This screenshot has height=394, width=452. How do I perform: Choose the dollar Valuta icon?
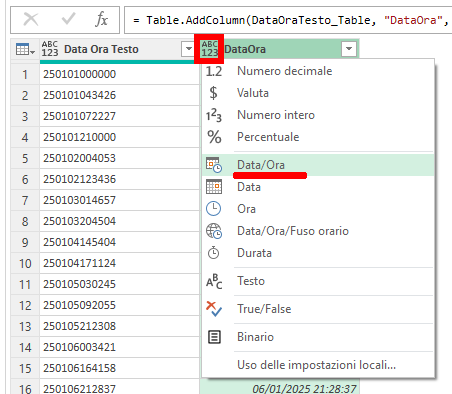click(x=213, y=93)
